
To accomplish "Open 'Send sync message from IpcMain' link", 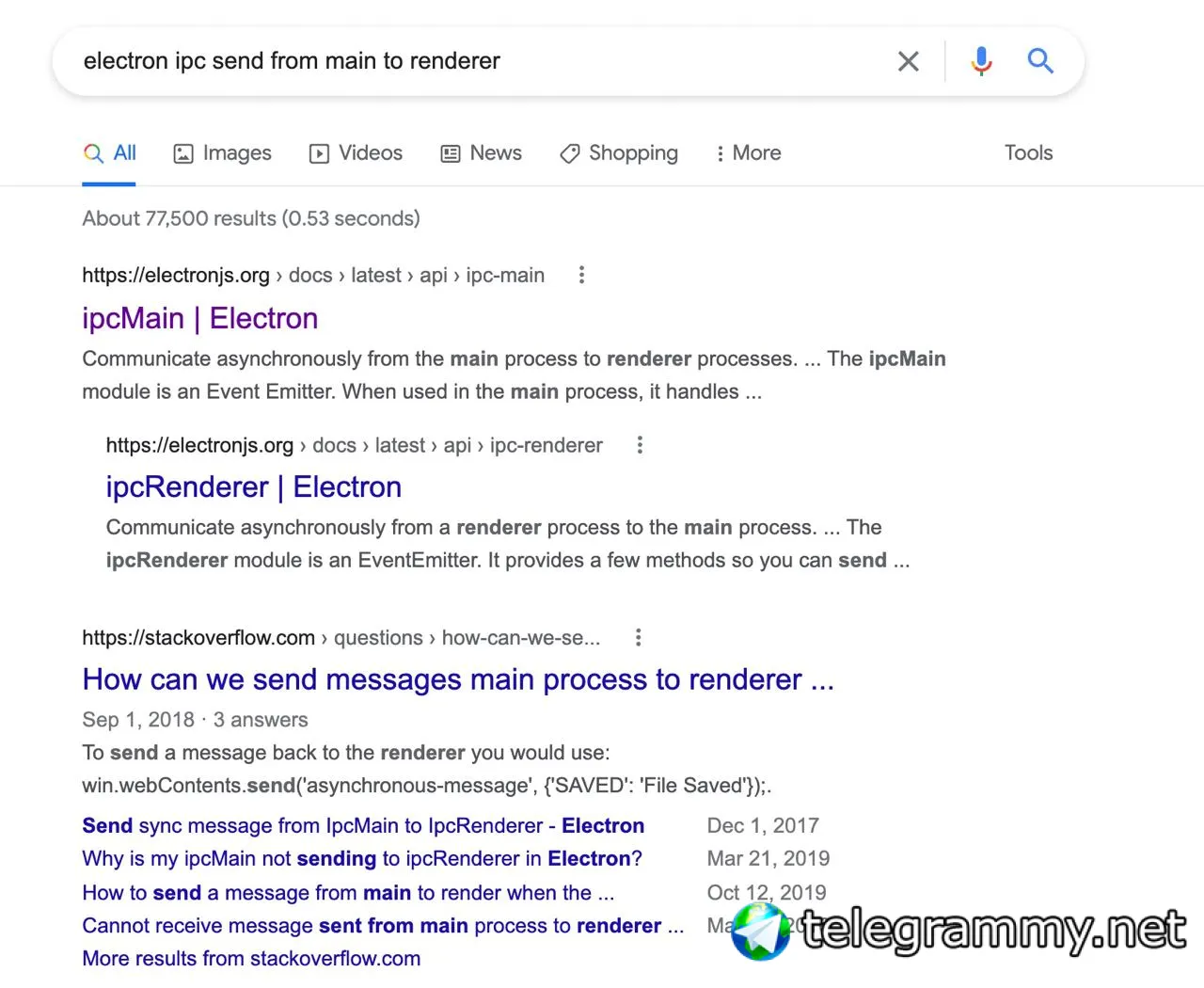I will click(362, 826).
